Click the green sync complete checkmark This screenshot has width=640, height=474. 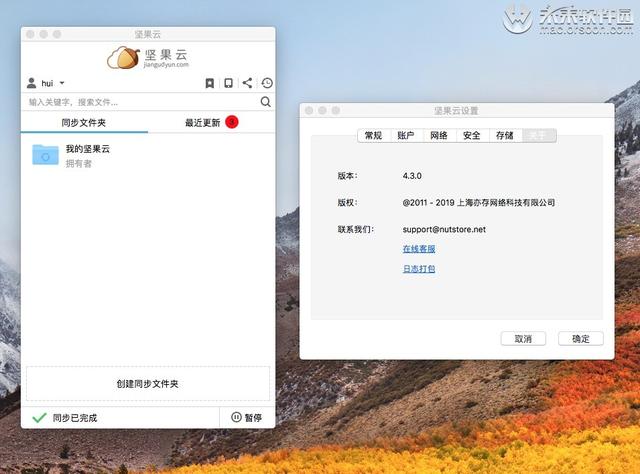pyautogui.click(x=39, y=417)
